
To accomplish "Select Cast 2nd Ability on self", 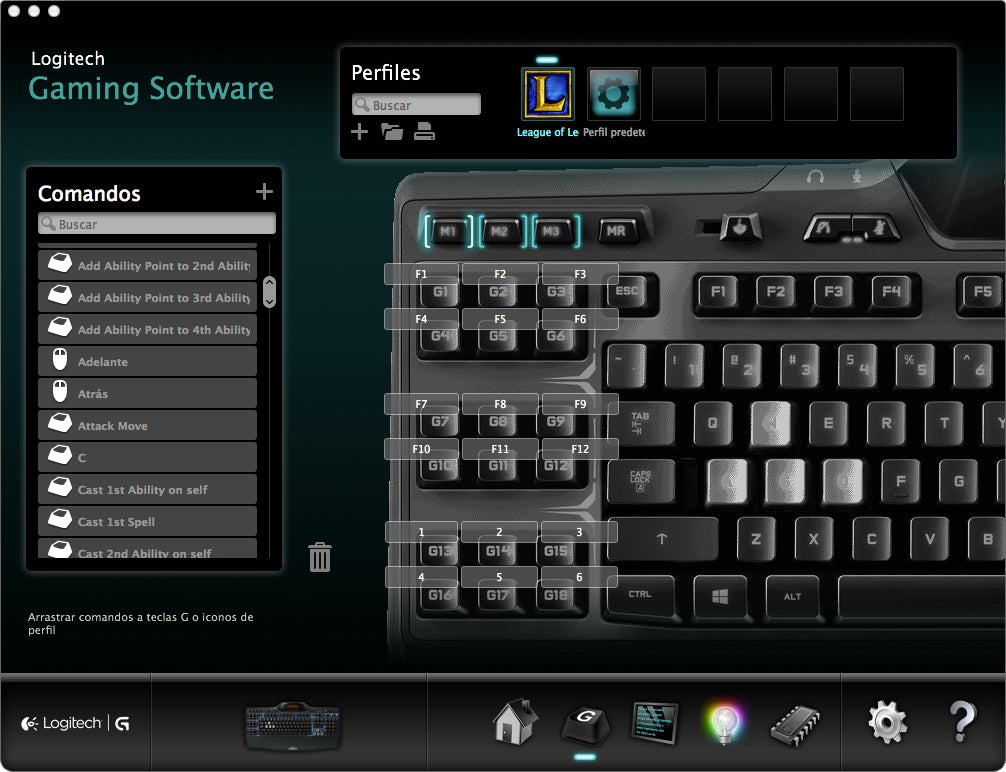I will point(148,549).
